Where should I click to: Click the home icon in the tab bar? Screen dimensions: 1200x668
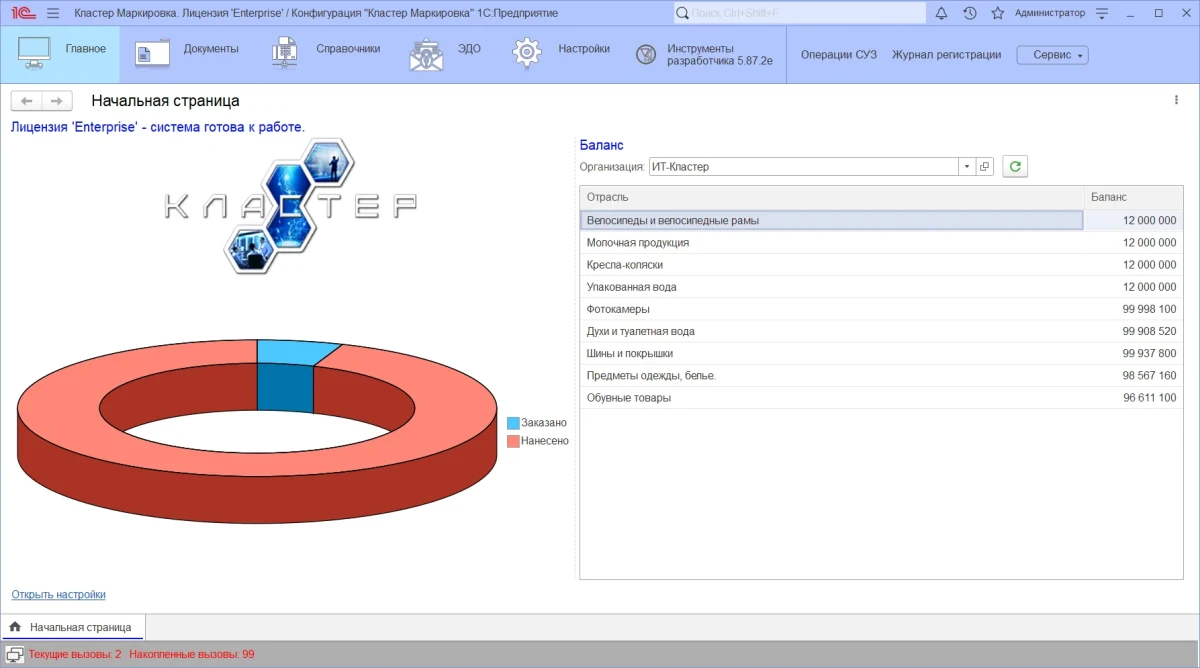(15, 627)
